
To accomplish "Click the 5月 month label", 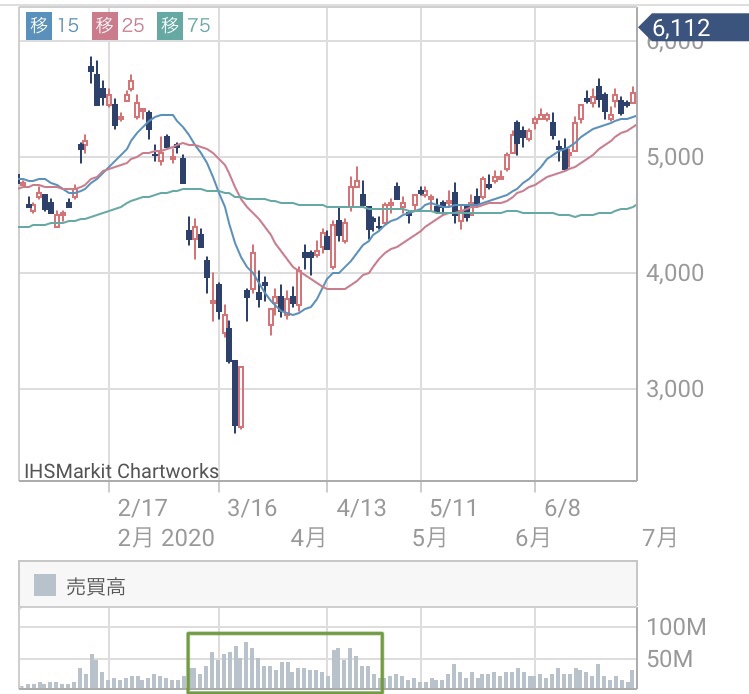I will tap(429, 538).
